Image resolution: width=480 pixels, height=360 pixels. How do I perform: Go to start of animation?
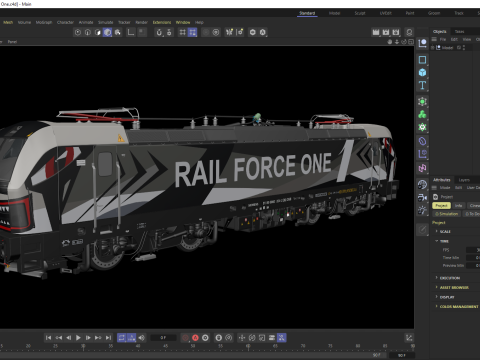[x=48, y=338]
